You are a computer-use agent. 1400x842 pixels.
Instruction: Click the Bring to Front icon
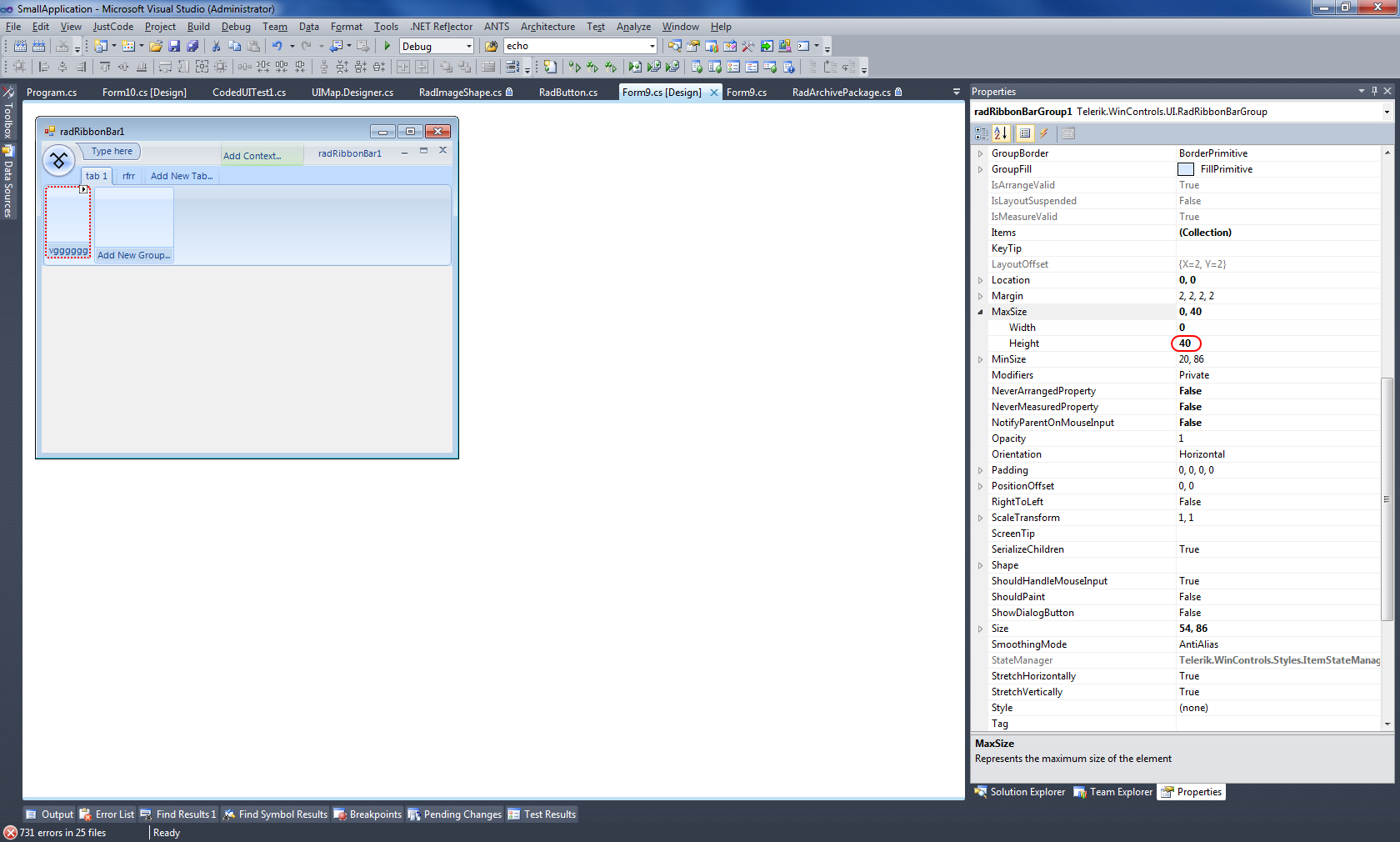click(x=446, y=67)
